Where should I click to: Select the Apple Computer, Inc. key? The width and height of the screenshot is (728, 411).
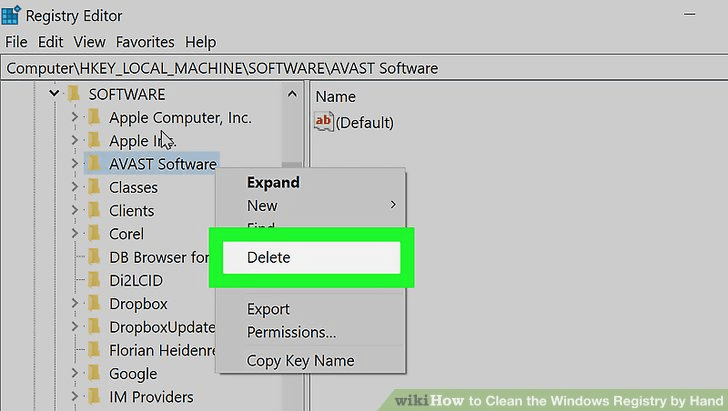(x=180, y=118)
